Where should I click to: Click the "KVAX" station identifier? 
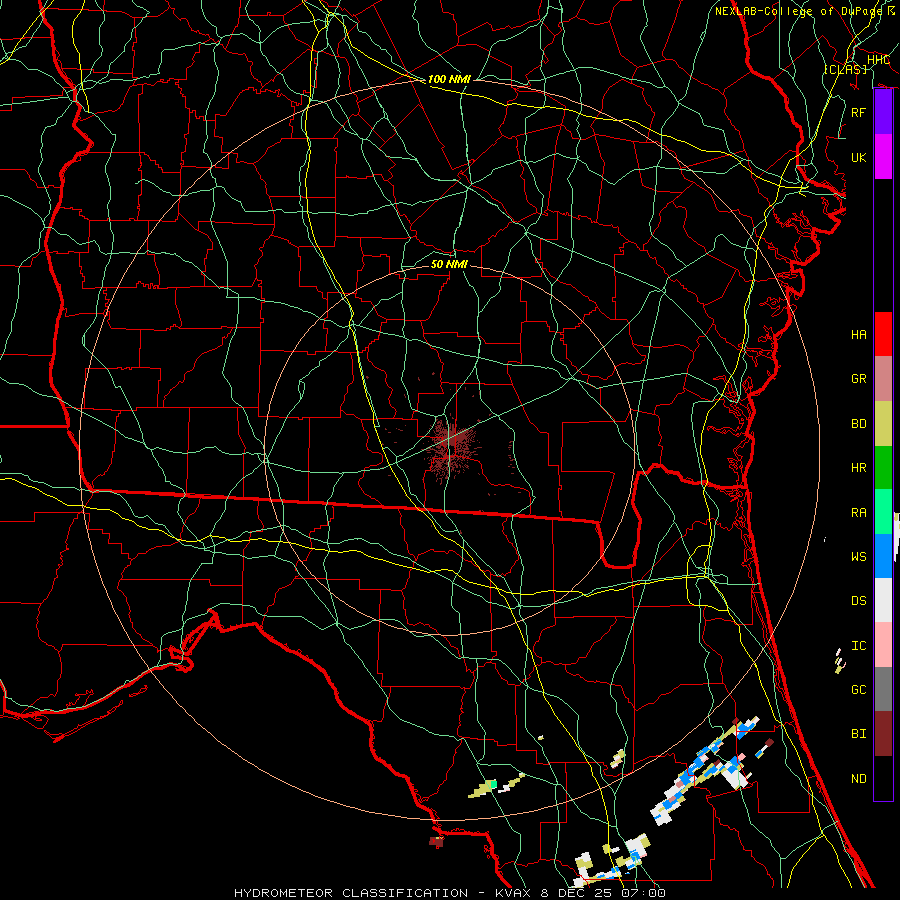click(x=514, y=893)
